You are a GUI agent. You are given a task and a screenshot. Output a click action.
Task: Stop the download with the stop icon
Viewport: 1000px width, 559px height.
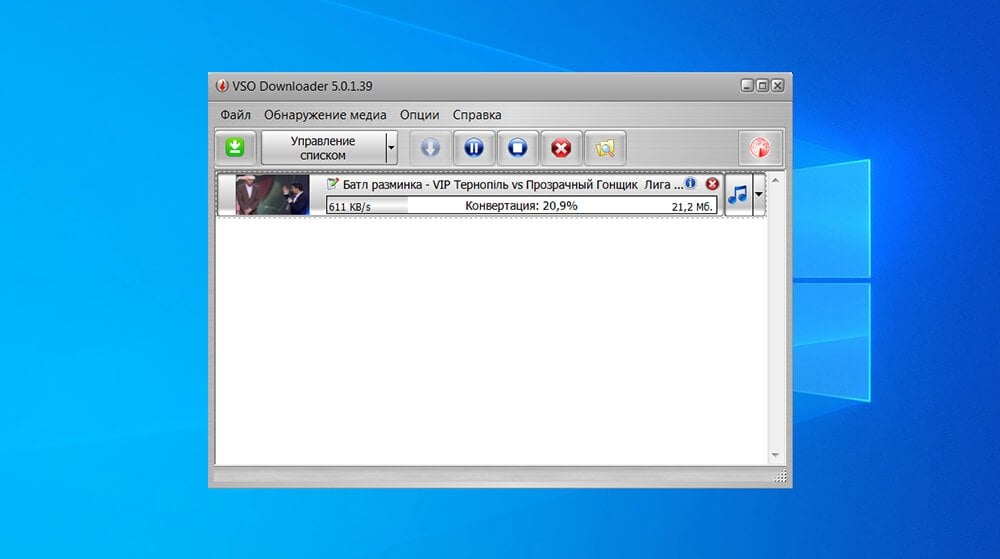(517, 148)
